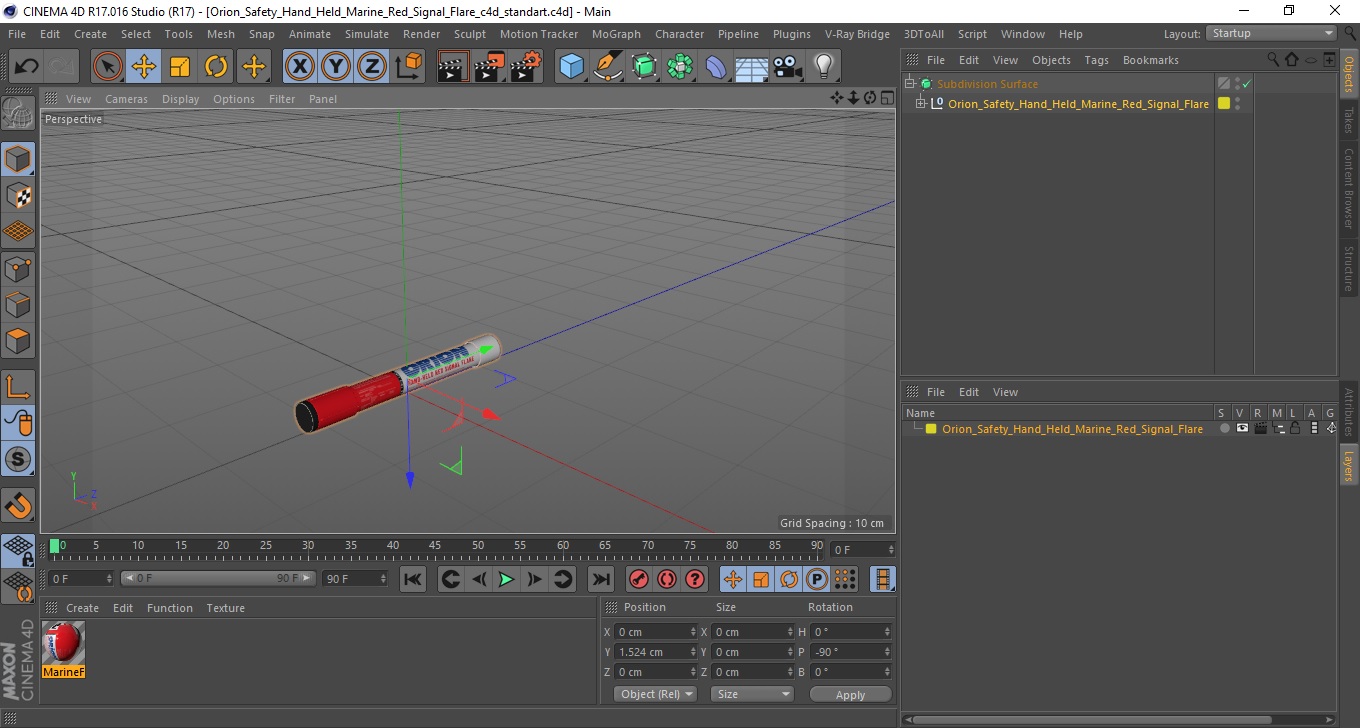Click Record Active Objects button
Image resolution: width=1360 pixels, height=728 pixels.
(638, 579)
